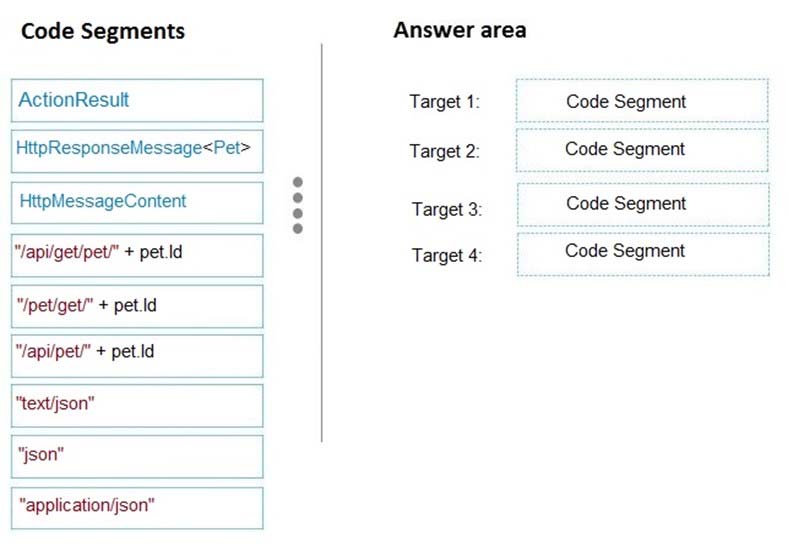The height and width of the screenshot is (550, 788).
Task: Click the Target 4 code segment slot
Action: pos(643,254)
